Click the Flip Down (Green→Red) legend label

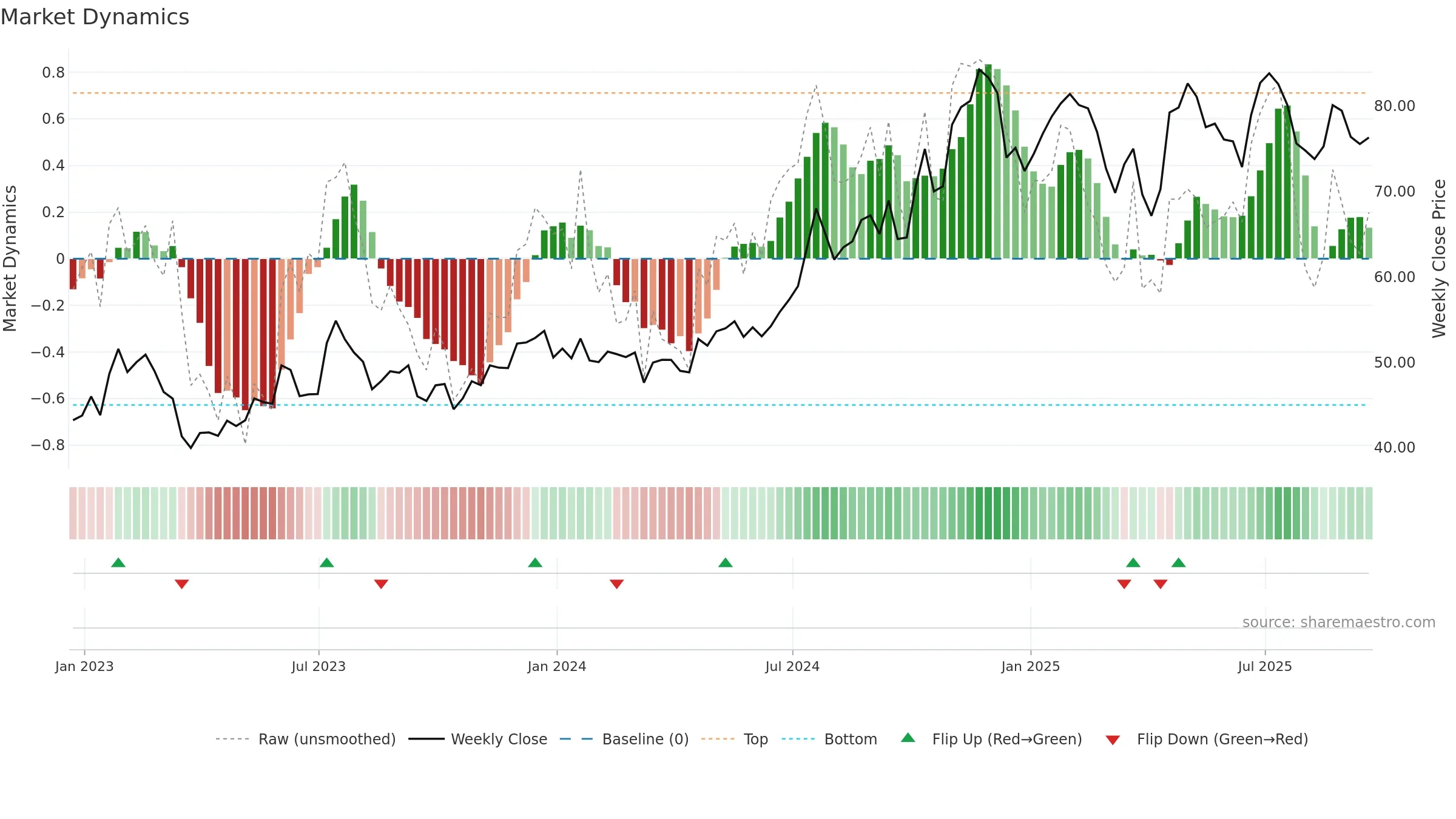pos(1222,739)
